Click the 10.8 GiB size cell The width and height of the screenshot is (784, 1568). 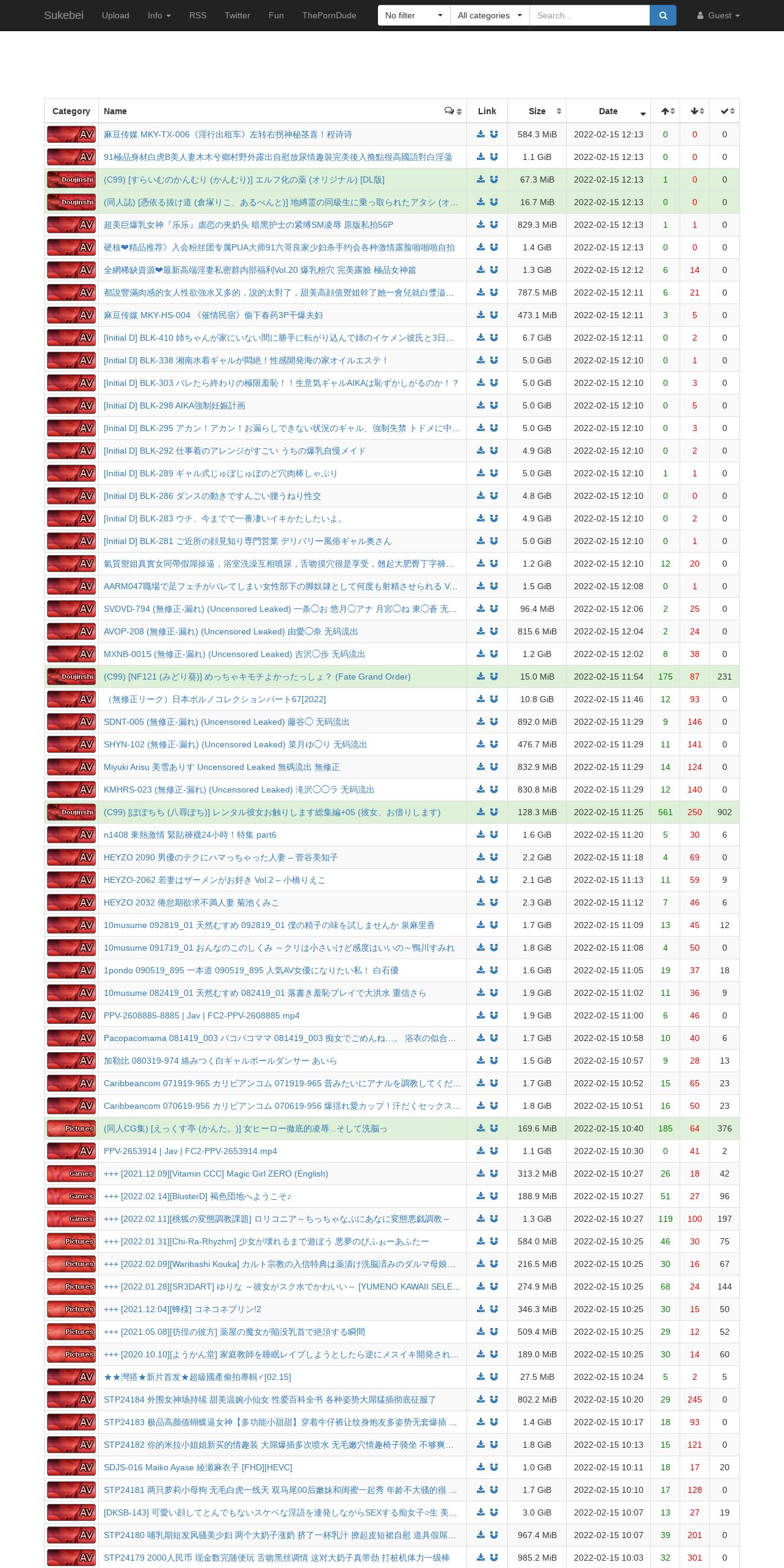pyautogui.click(x=537, y=699)
